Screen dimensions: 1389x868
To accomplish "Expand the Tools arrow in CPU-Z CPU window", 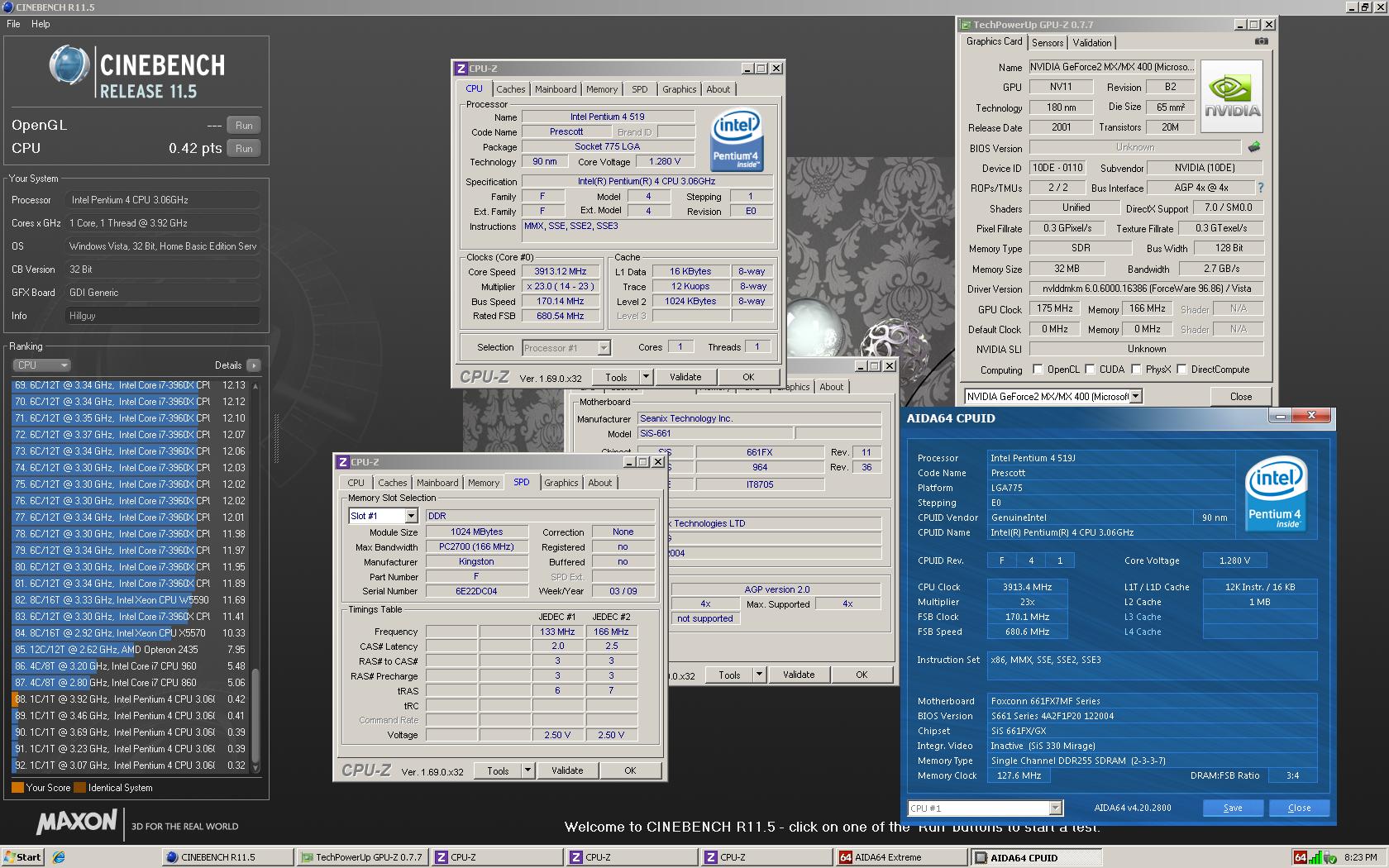I will pos(647,377).
